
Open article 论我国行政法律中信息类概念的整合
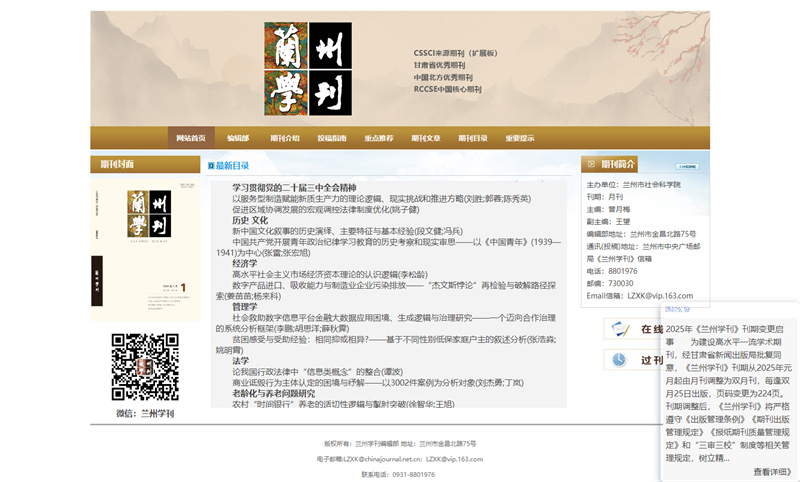[310, 371]
